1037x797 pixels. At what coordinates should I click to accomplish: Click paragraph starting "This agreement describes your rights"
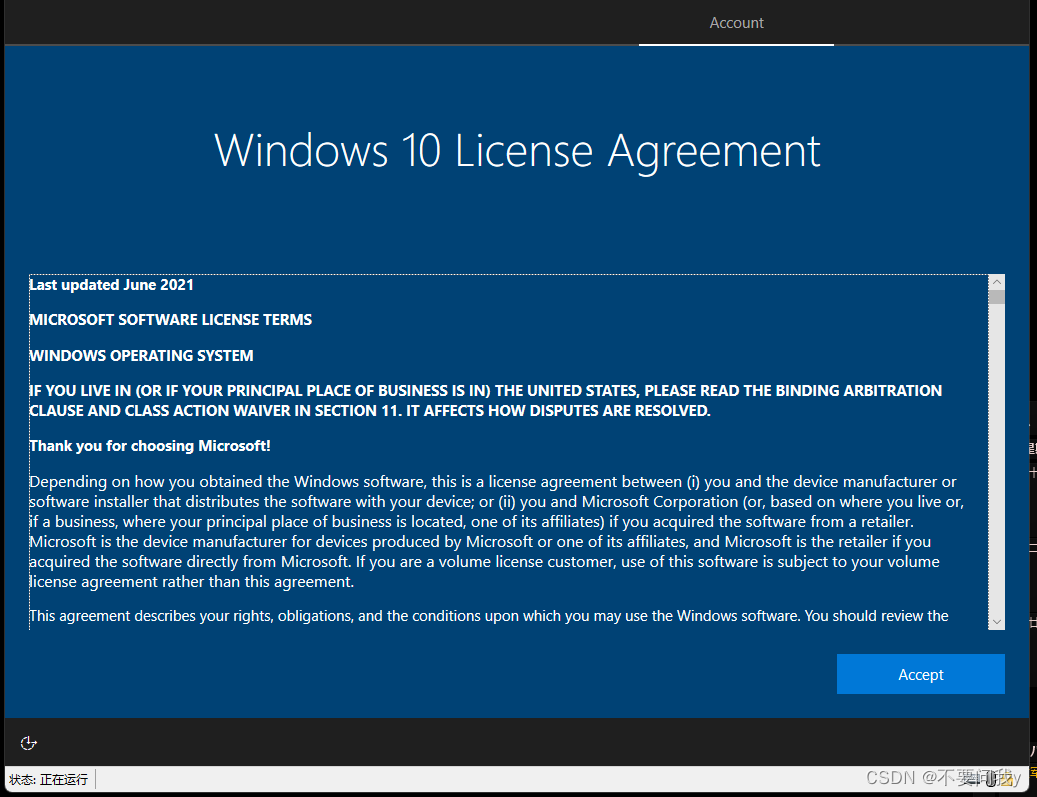(x=489, y=616)
